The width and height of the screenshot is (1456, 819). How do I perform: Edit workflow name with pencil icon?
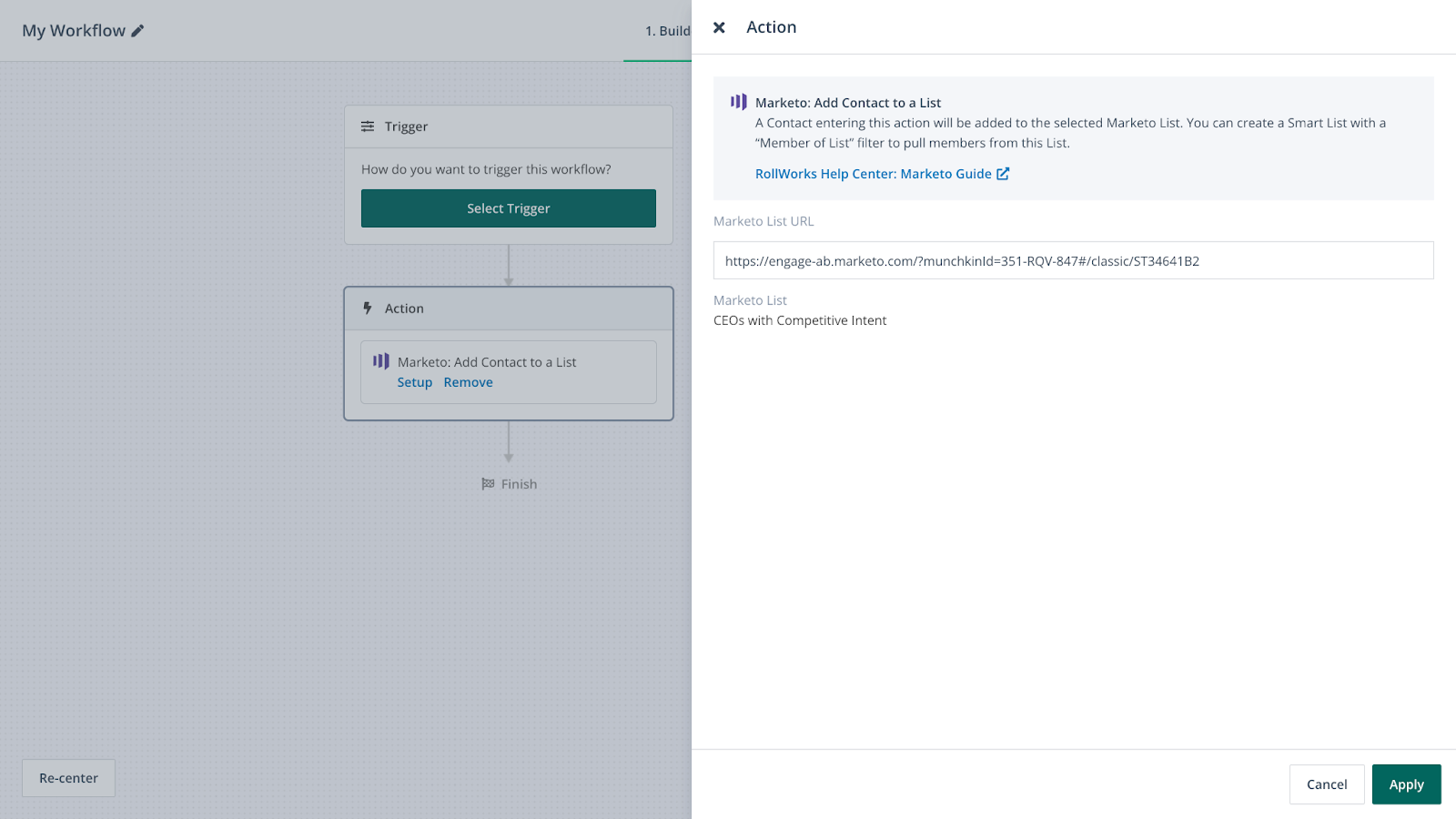[137, 31]
